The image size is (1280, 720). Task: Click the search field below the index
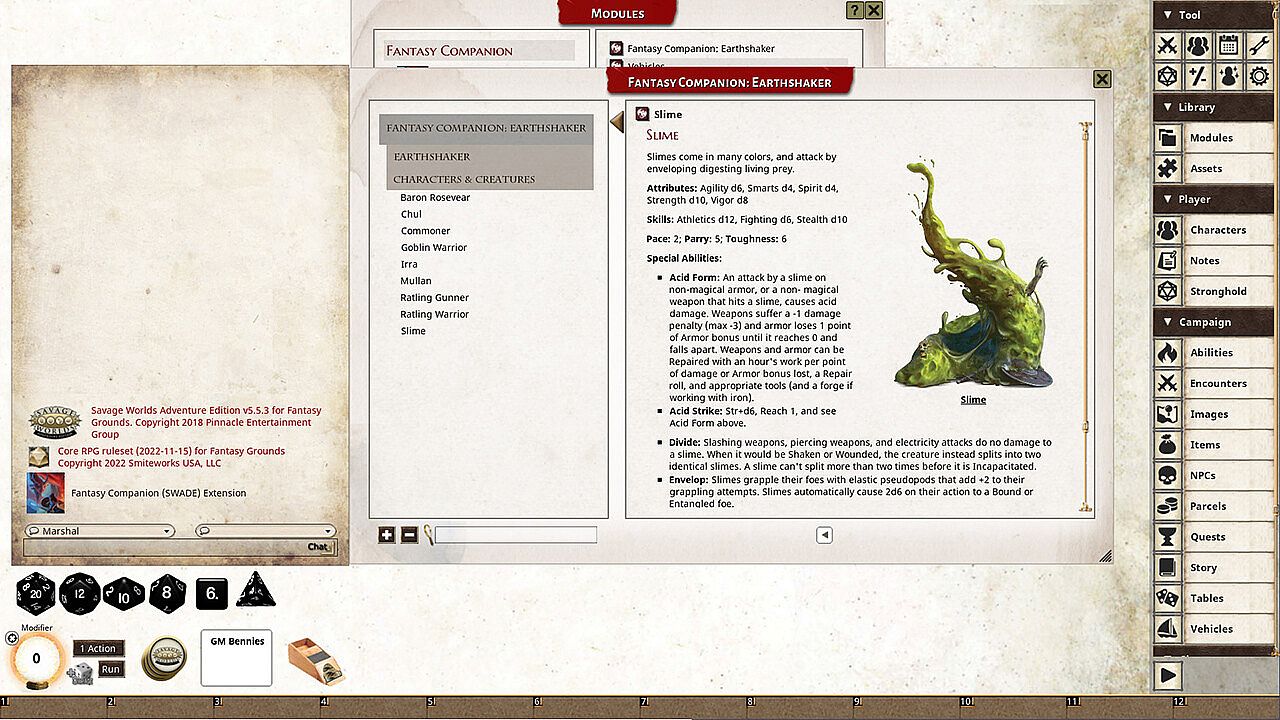[516, 535]
